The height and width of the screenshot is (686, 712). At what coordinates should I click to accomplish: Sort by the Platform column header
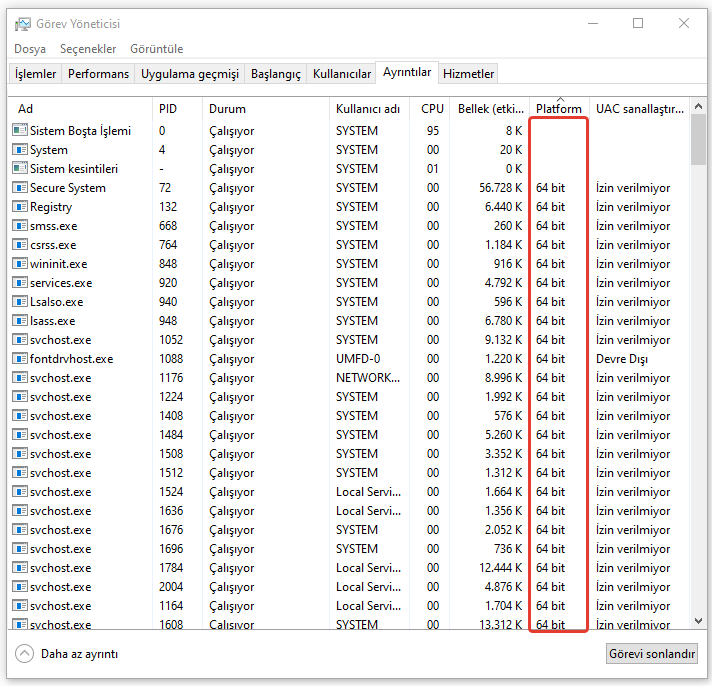(558, 109)
